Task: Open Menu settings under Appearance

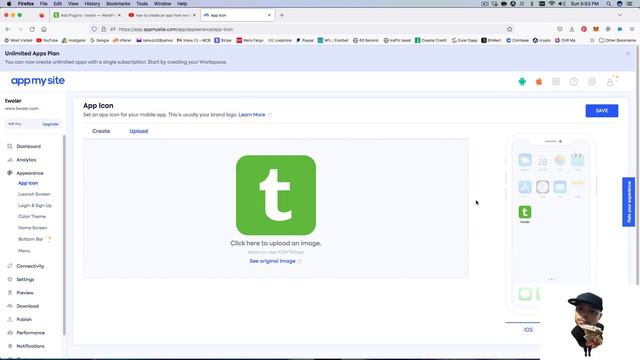Action: [x=24, y=251]
